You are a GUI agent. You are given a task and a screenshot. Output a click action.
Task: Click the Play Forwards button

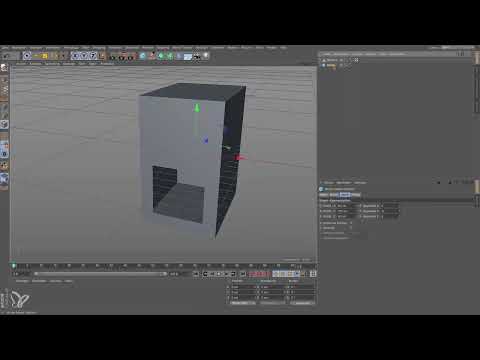point(219,274)
